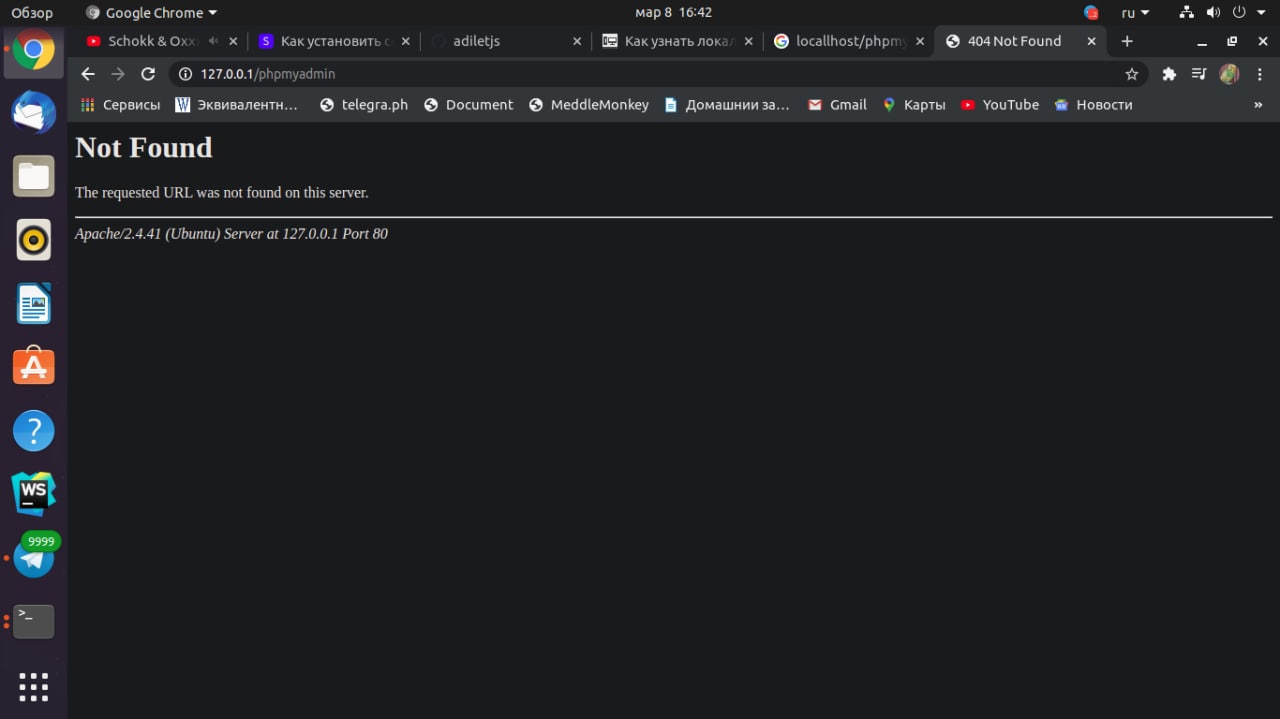Show hidden bookmarks with the chevron

(x=1258, y=105)
